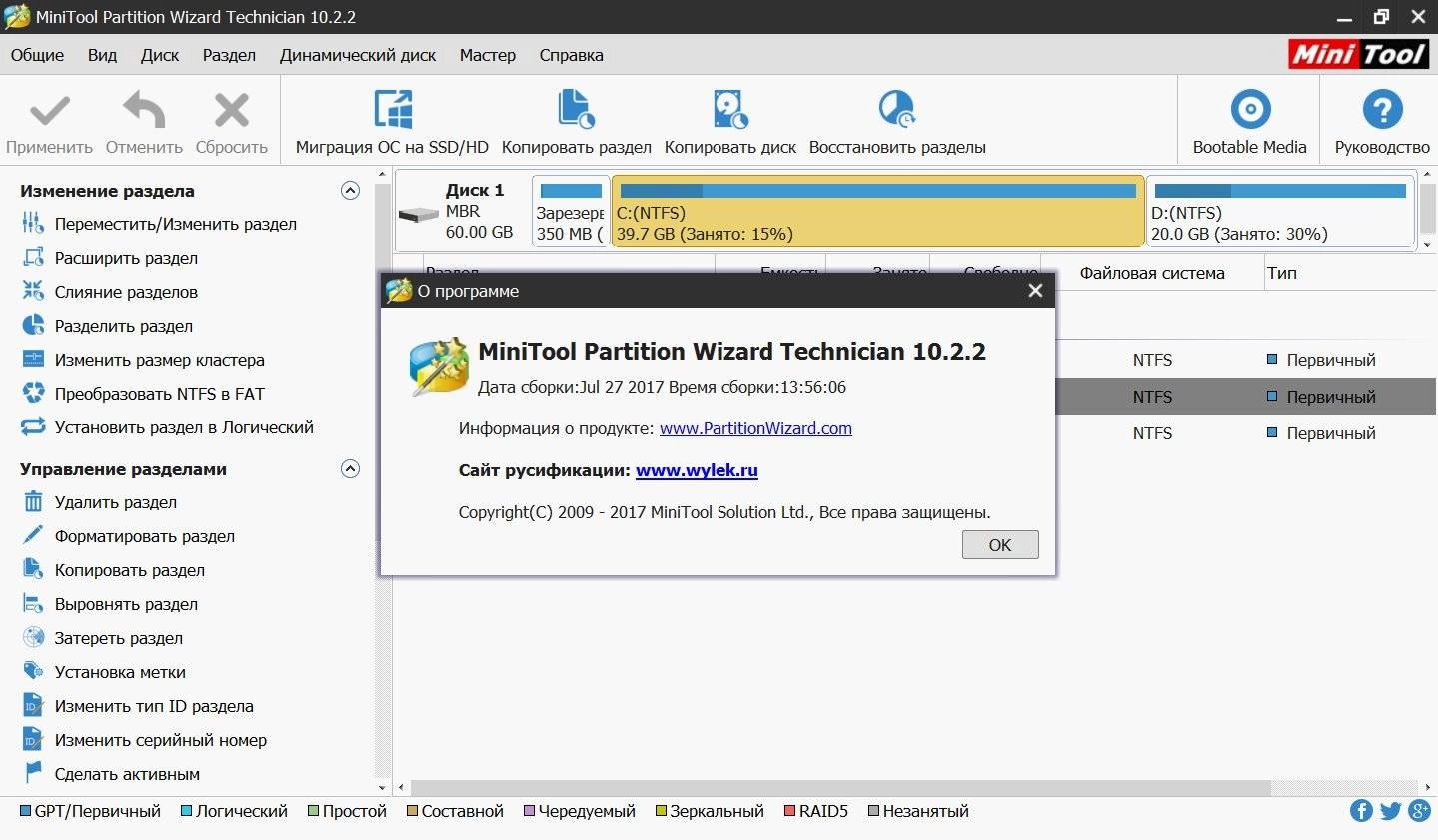The height and width of the screenshot is (840, 1438).
Task: Select Диск 1 MBR 60.00 GB
Action: point(461,211)
